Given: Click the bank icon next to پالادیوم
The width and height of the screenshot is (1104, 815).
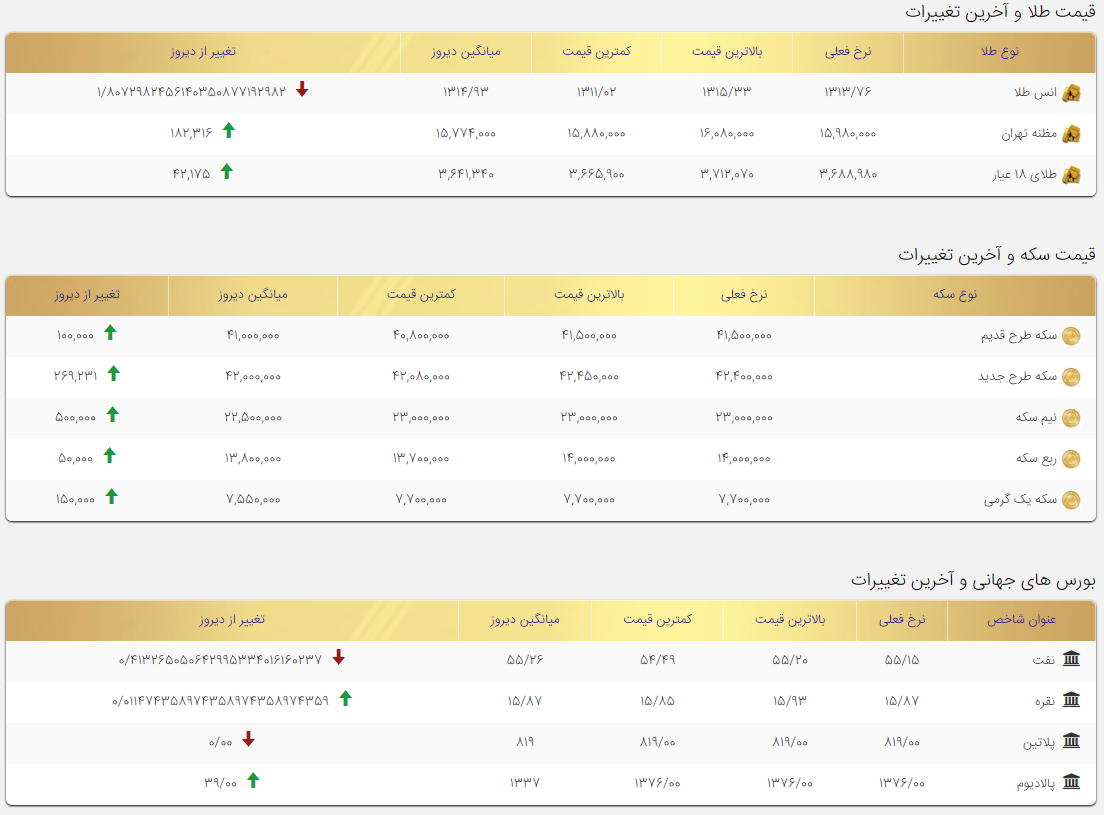Looking at the screenshot, I should click(1071, 781).
